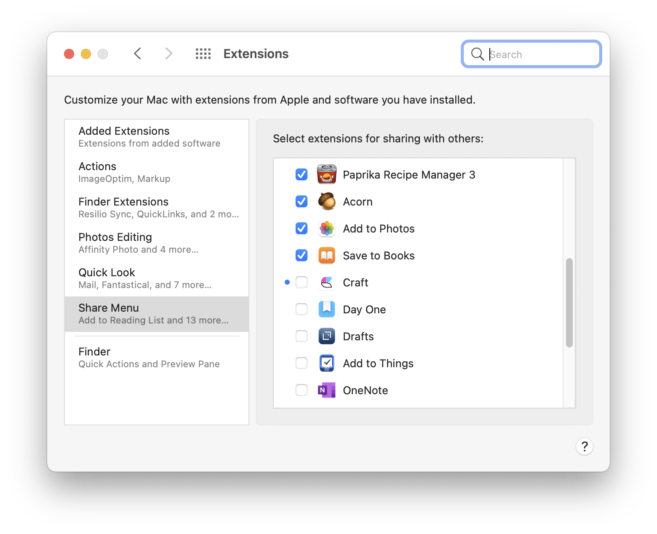
Task: Click the Paprika Recipe Manager 3 icon
Action: coord(326,175)
